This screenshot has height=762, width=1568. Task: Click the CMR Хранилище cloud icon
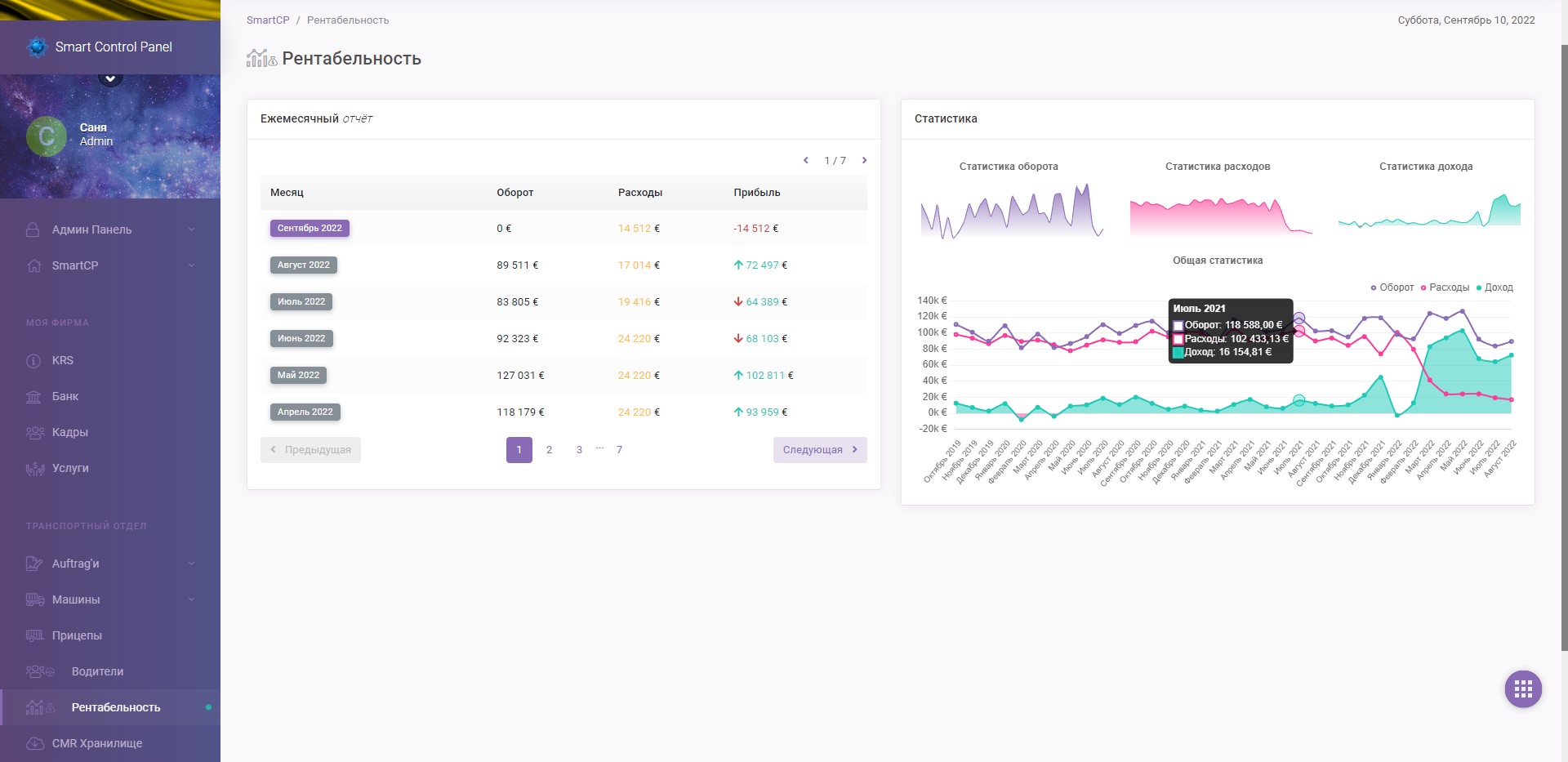point(37,743)
